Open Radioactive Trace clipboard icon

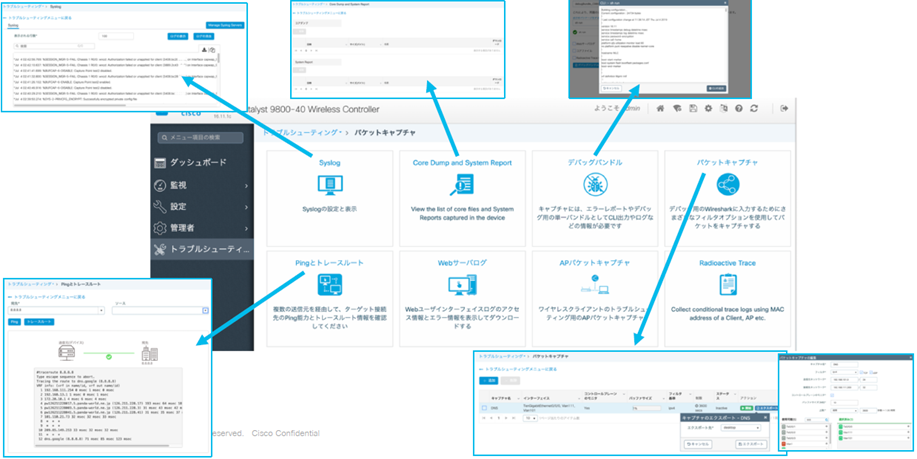[728, 285]
